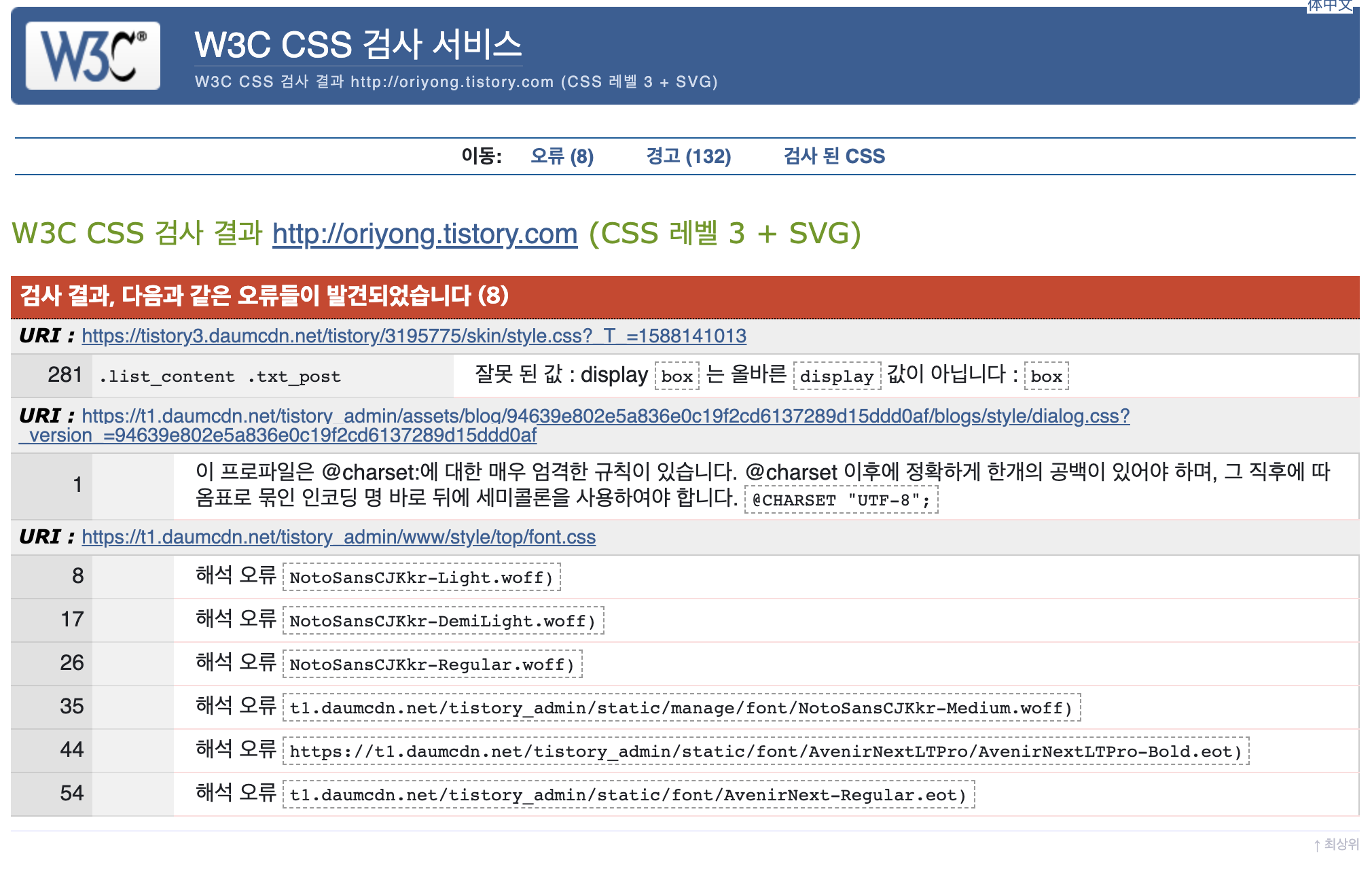Screen dimensions: 1372x871
Task: Open the style.css skin URI link
Action: pyautogui.click(x=414, y=336)
